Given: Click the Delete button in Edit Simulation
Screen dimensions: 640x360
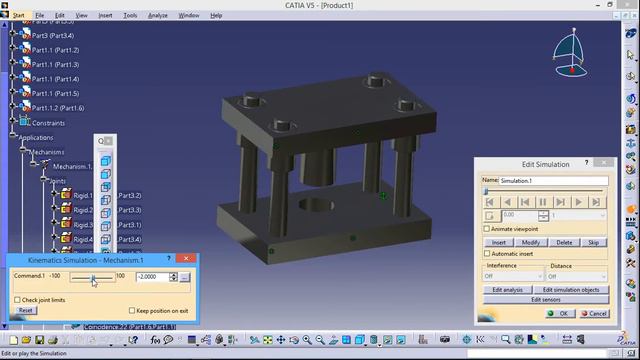Looking at the screenshot, I should (564, 242).
